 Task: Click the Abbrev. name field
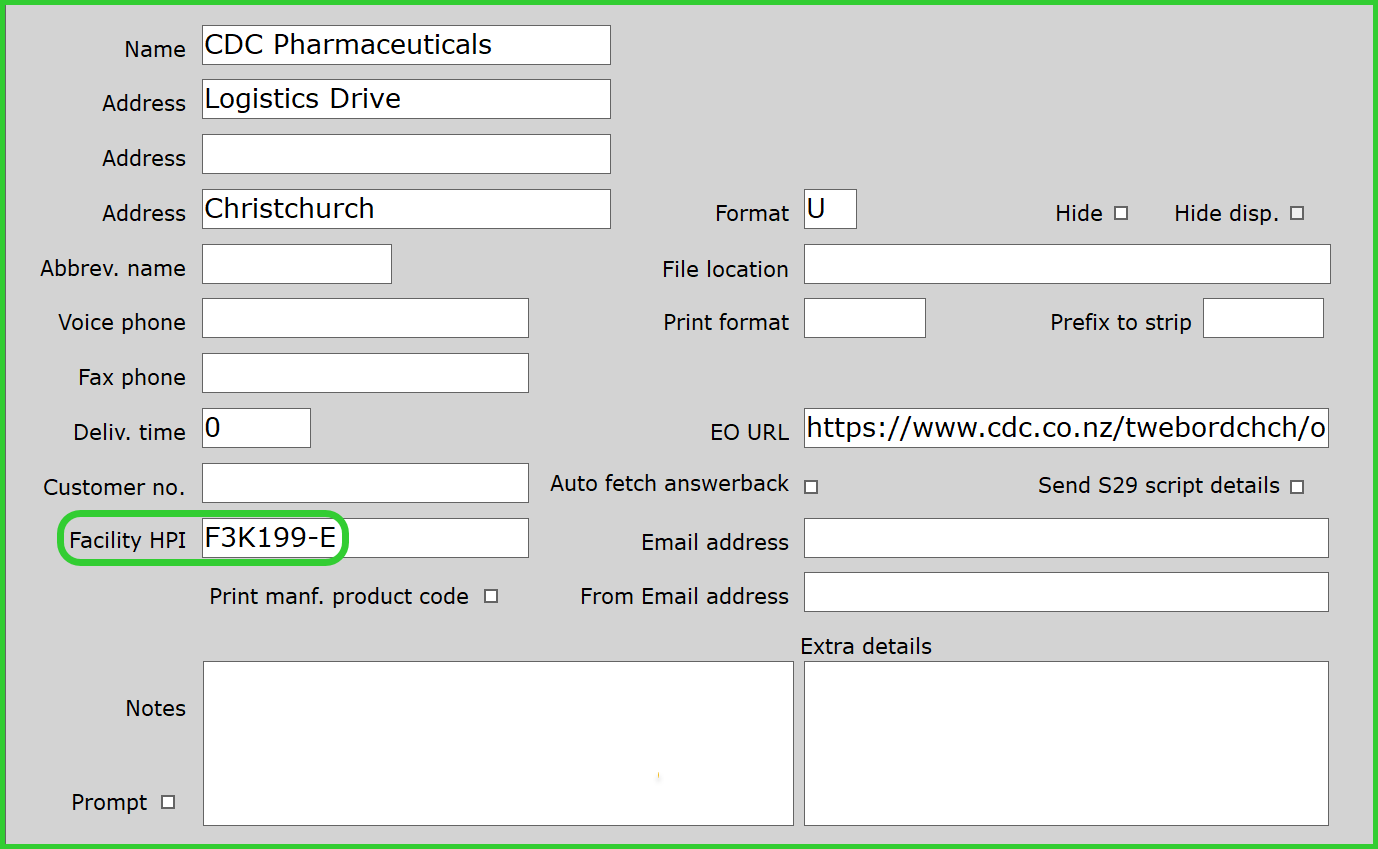(297, 264)
